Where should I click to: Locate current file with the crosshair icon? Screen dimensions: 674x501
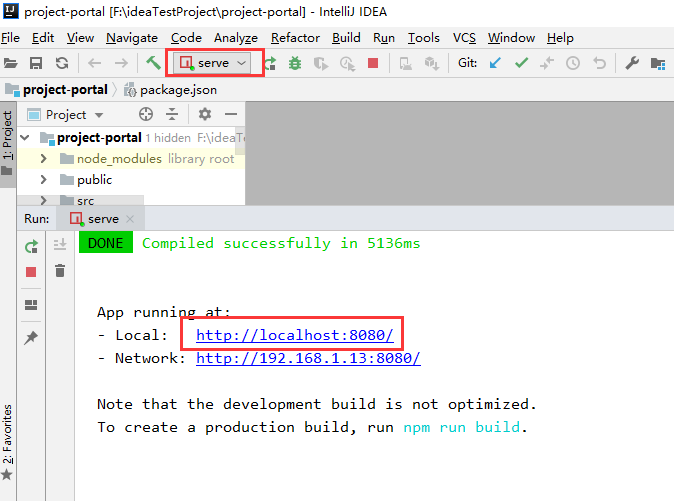tap(146, 114)
